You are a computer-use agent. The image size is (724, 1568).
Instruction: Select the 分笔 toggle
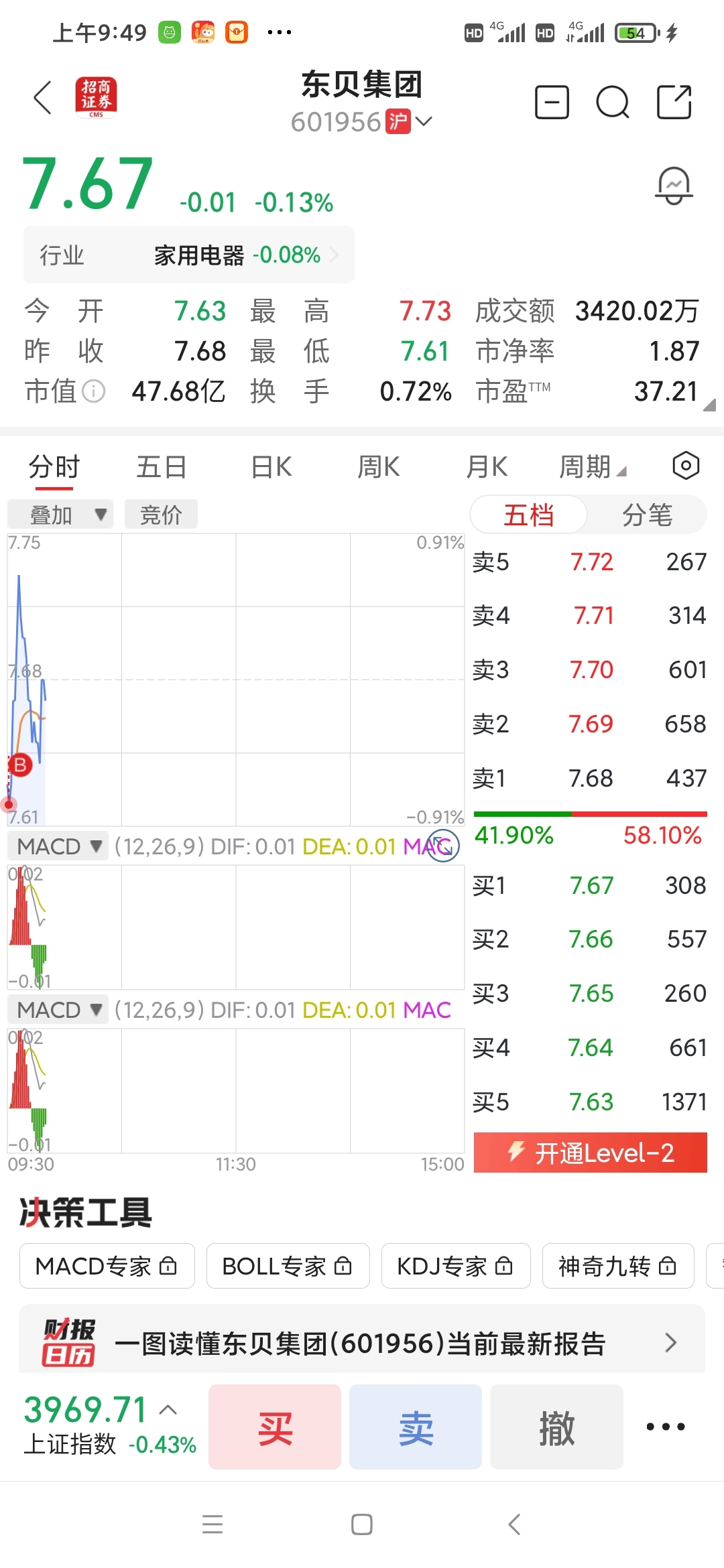[647, 515]
